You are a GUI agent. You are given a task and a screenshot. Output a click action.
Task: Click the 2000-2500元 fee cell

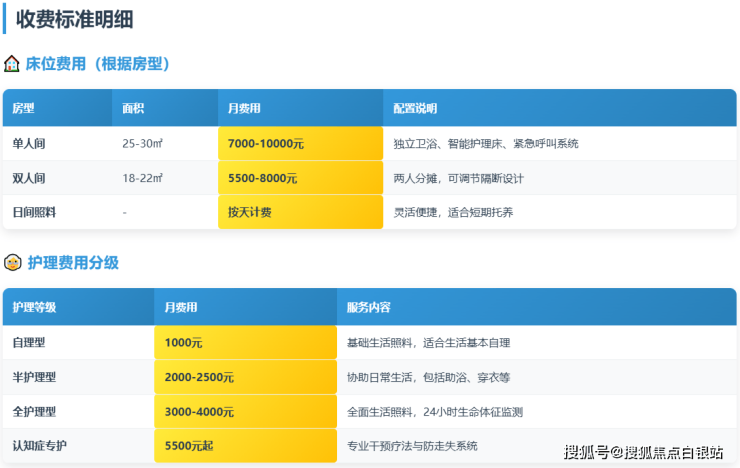pyautogui.click(x=245, y=377)
